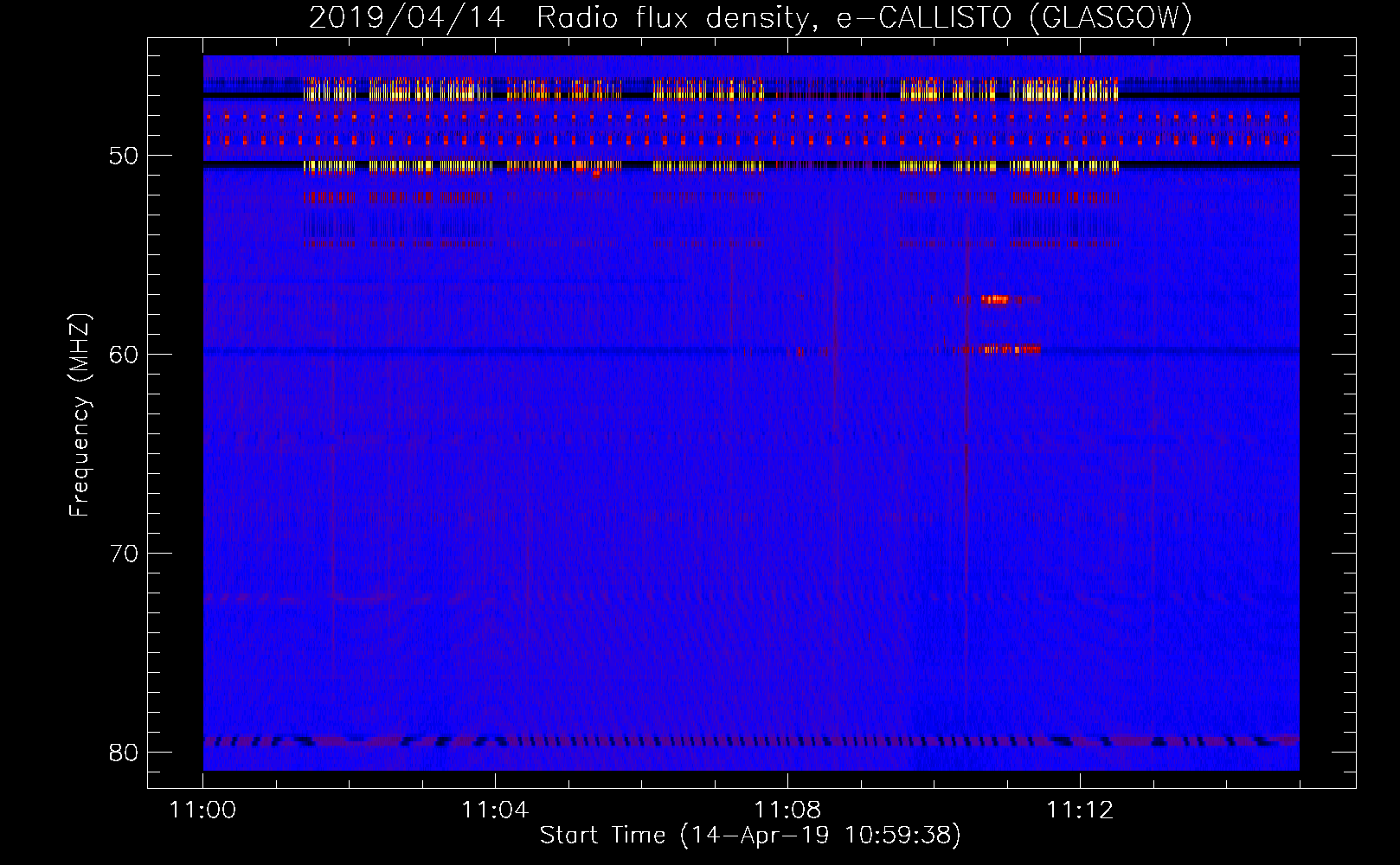The width and height of the screenshot is (1400, 865).
Task: Click the '60' frequency tick label
Action: point(124,355)
